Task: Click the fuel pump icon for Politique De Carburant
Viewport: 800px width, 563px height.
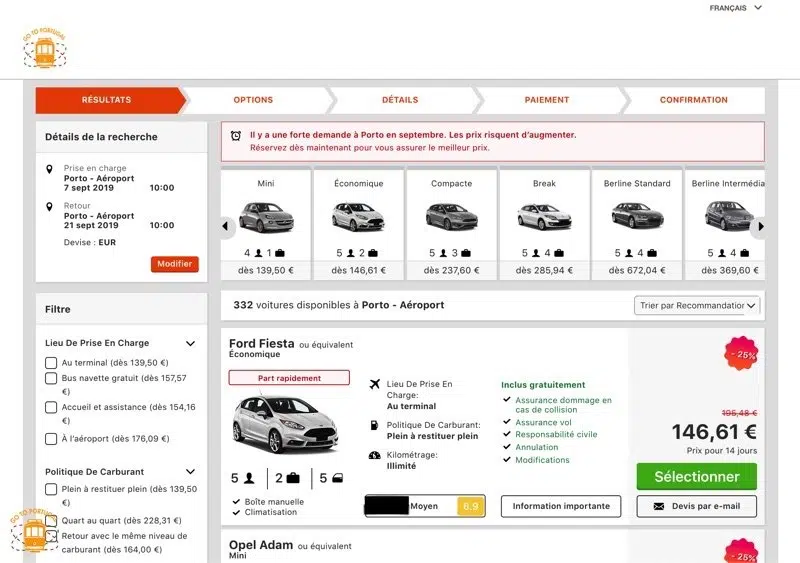Action: [374, 425]
